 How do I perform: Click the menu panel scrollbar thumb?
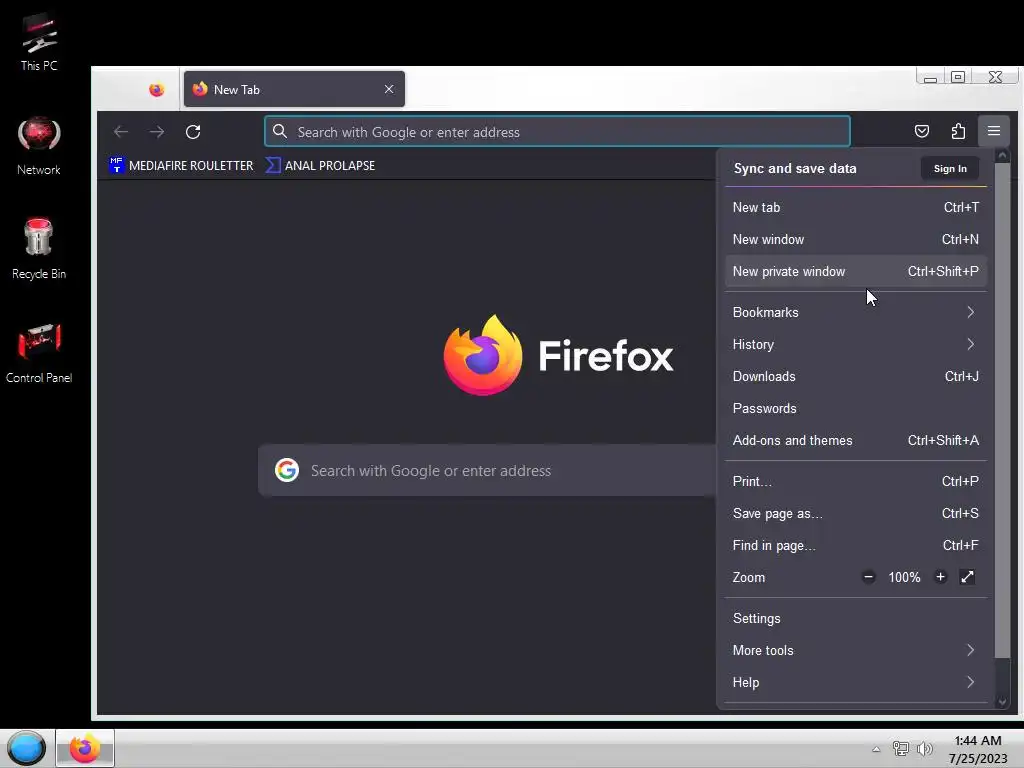pos(1002,410)
